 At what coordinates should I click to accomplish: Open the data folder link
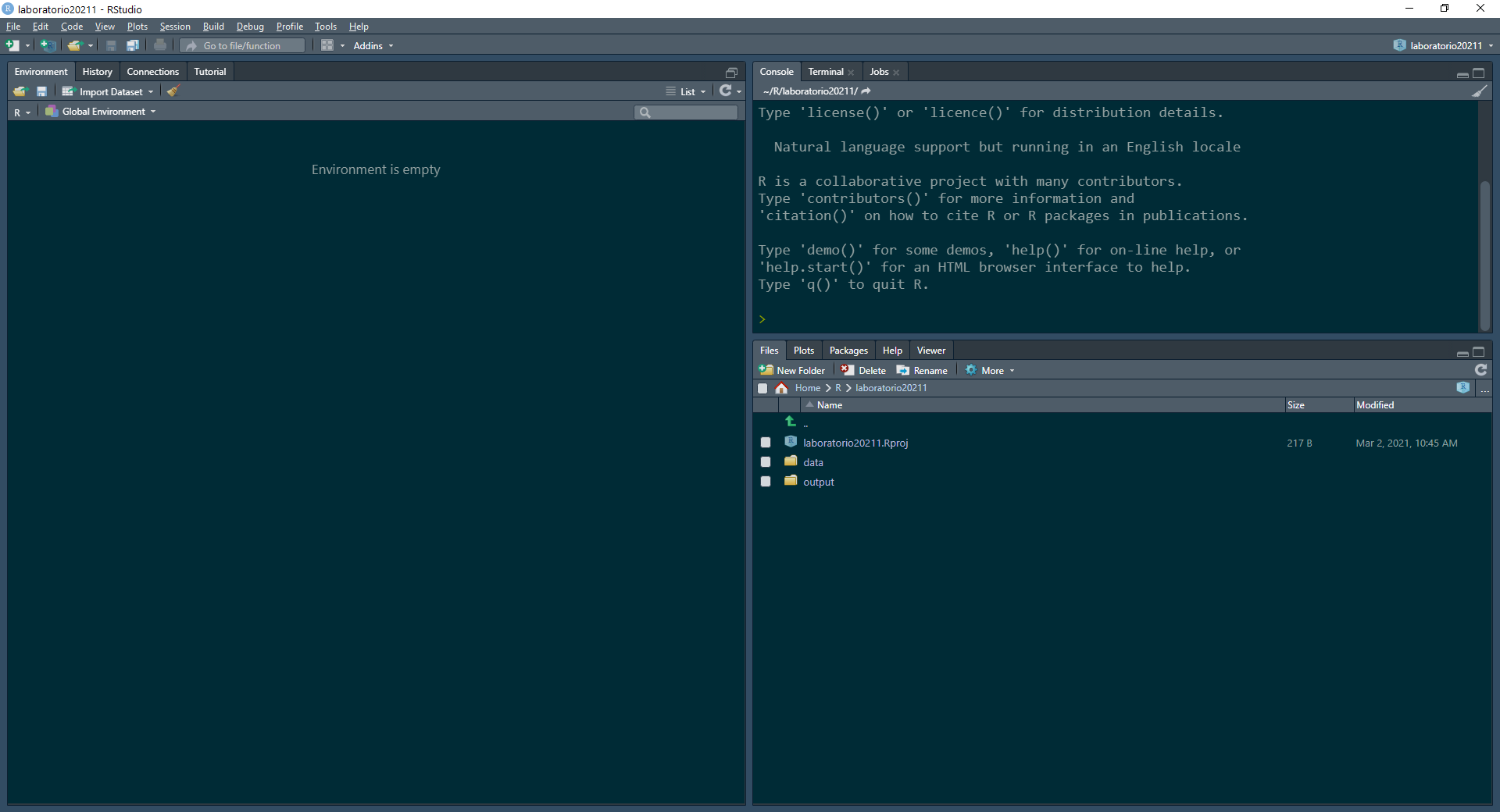[x=813, y=462]
